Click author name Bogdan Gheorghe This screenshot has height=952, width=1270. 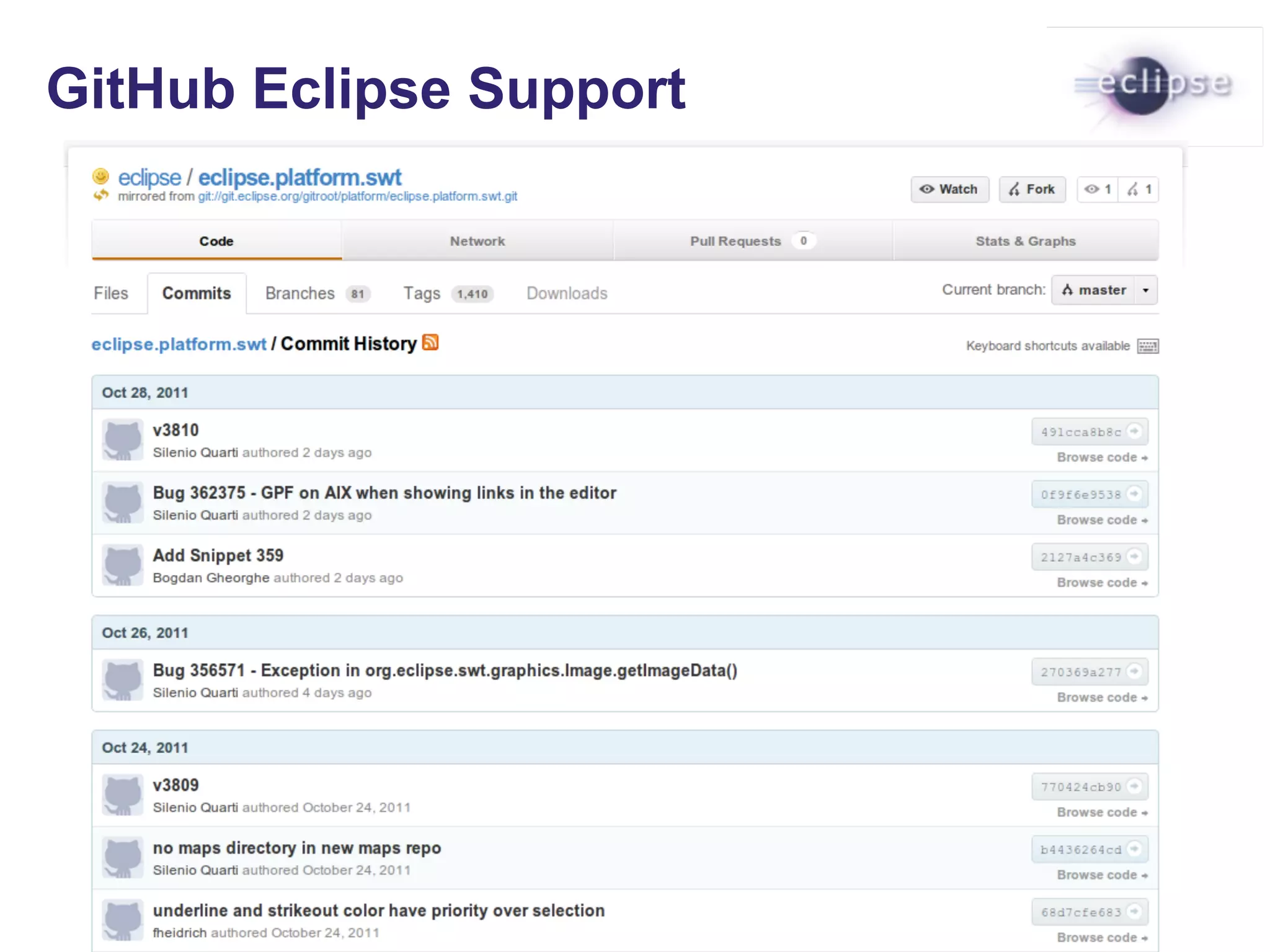click(x=211, y=578)
